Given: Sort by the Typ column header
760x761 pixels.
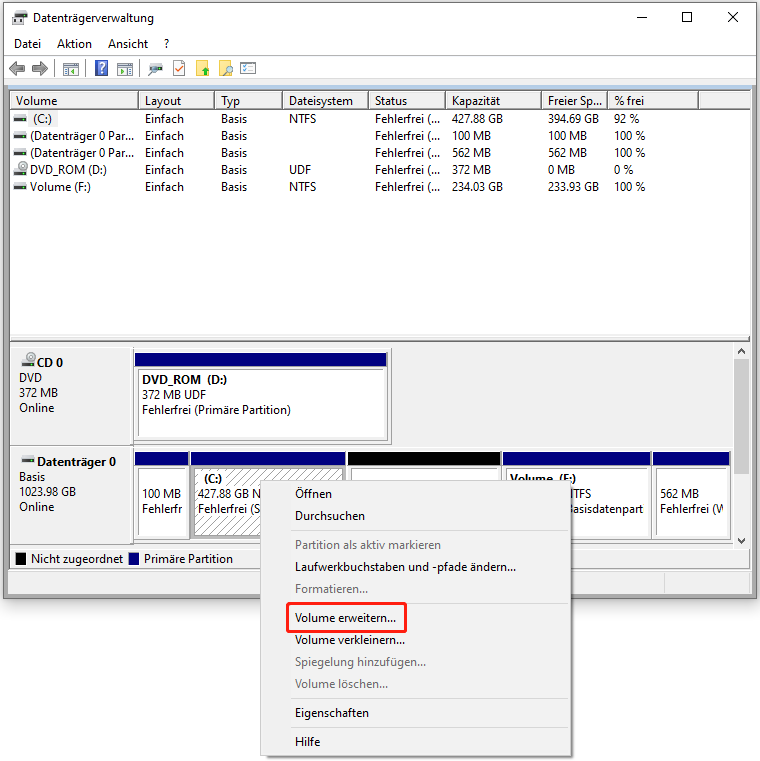Looking at the screenshot, I should click(x=248, y=100).
